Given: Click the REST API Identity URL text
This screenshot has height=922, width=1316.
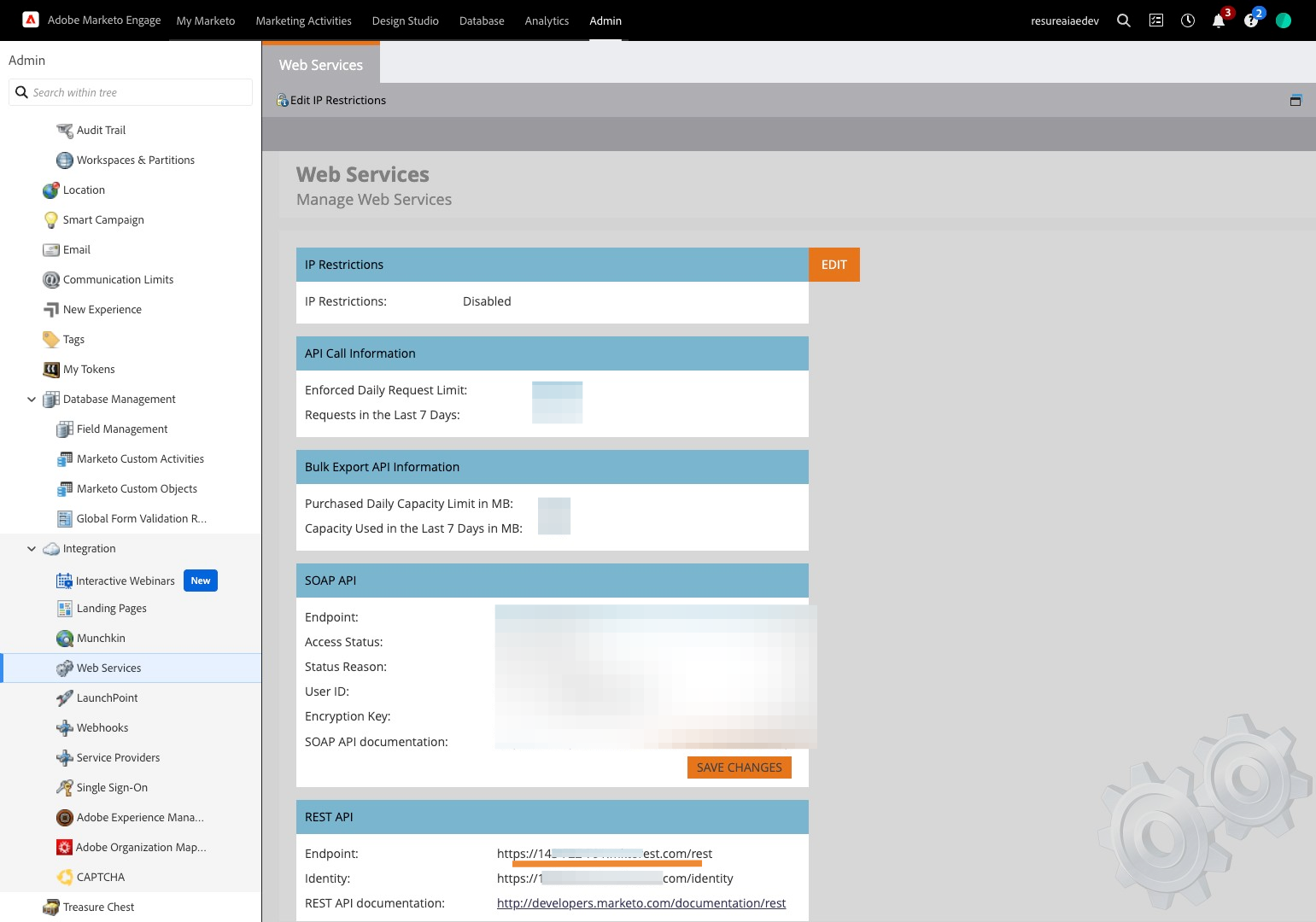Looking at the screenshot, I should [x=615, y=878].
